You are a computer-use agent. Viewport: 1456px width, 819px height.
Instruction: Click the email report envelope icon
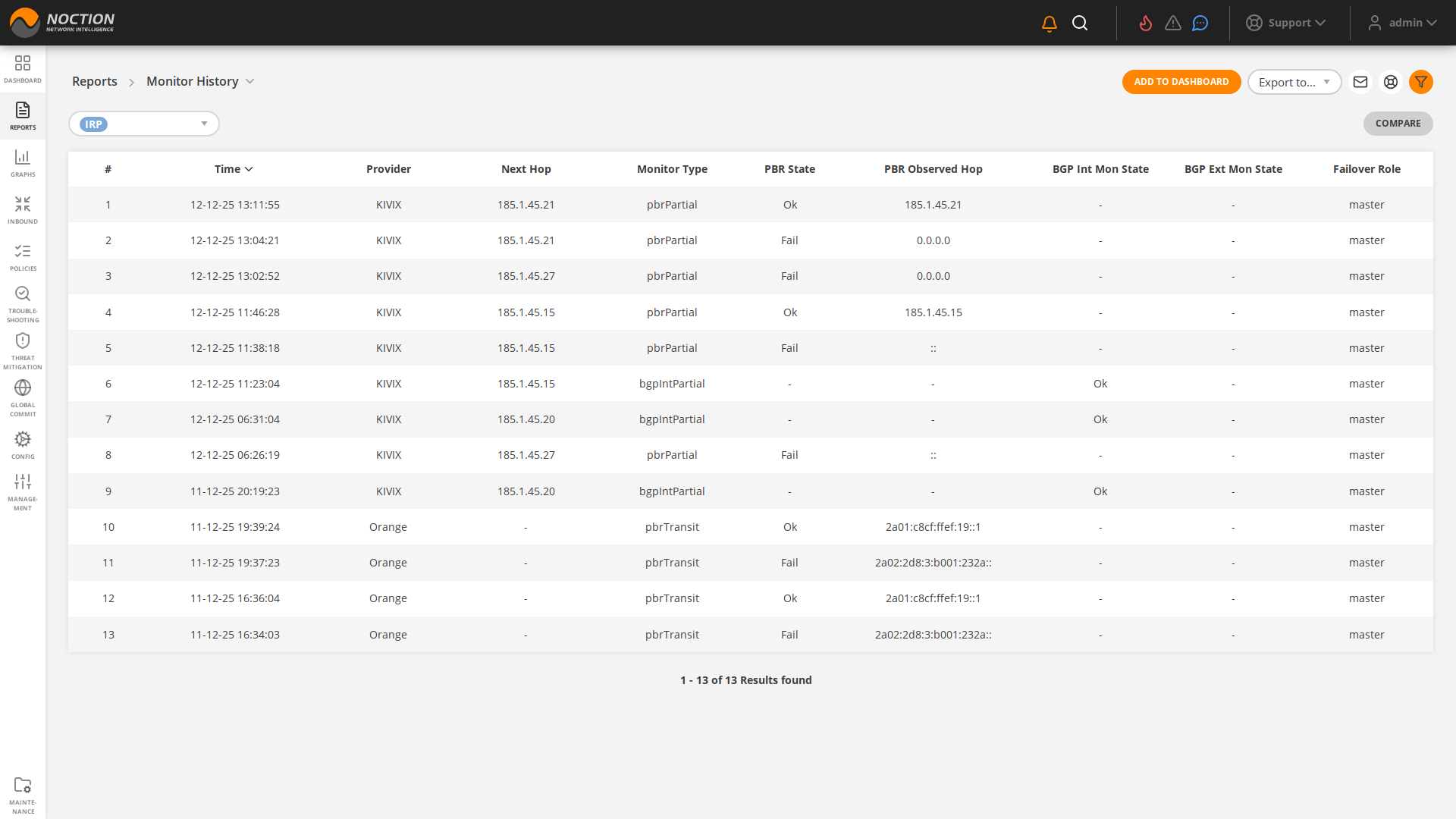[x=1360, y=82]
